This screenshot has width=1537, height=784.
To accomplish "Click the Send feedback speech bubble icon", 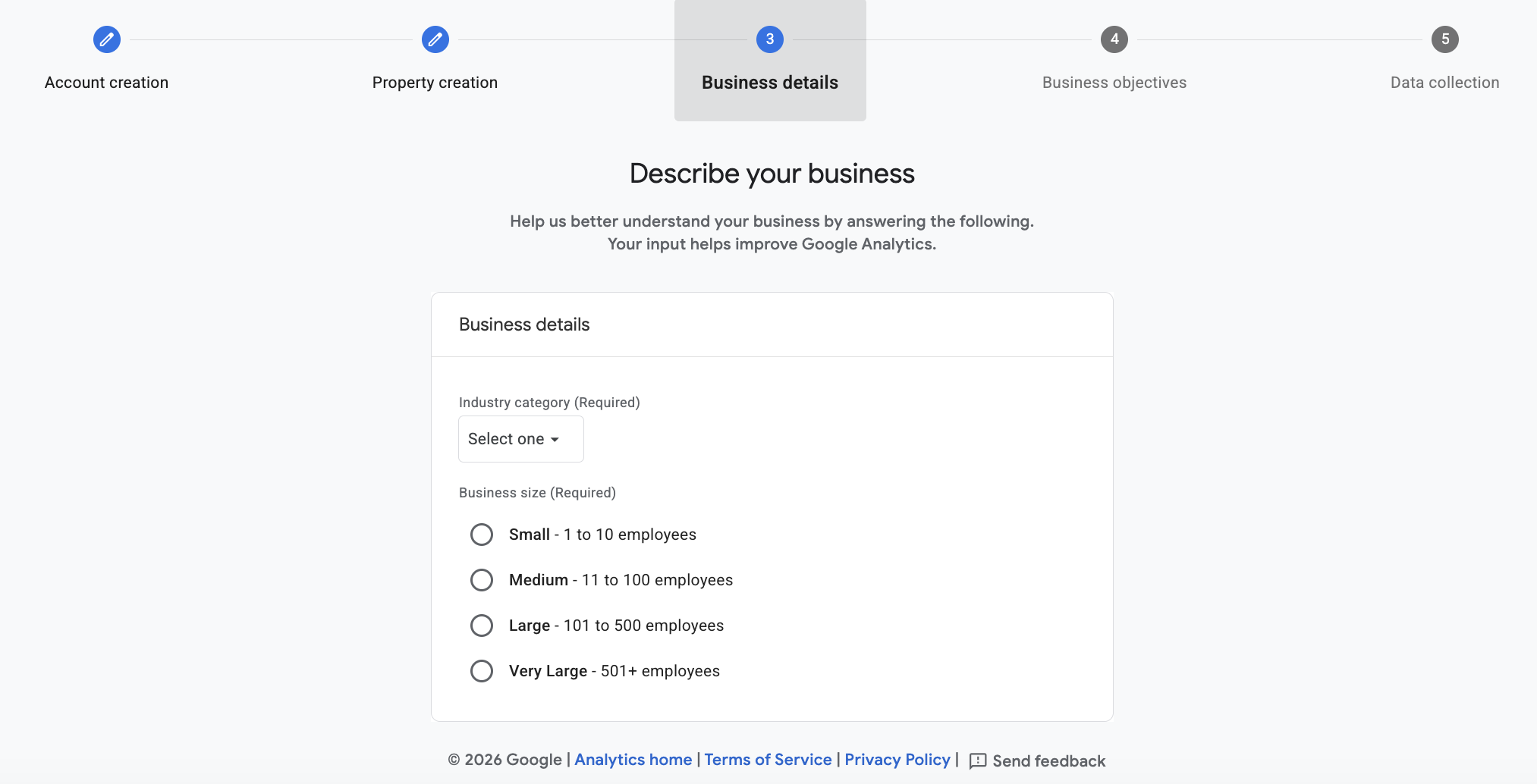I will click(x=978, y=760).
